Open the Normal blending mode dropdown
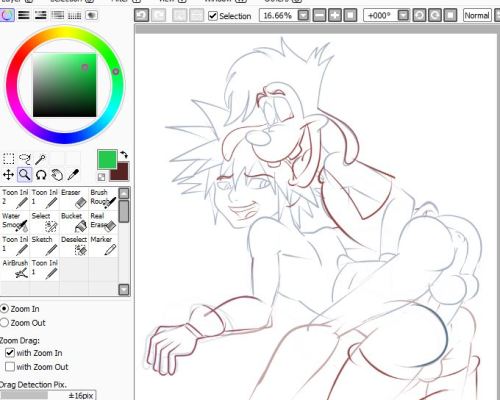Image resolution: width=500 pixels, height=400 pixels. (x=496, y=16)
